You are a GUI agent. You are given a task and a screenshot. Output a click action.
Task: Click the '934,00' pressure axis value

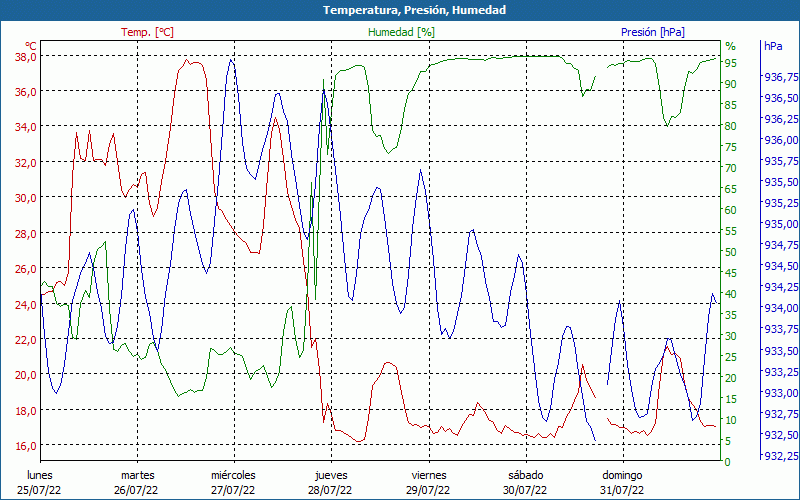781,308
